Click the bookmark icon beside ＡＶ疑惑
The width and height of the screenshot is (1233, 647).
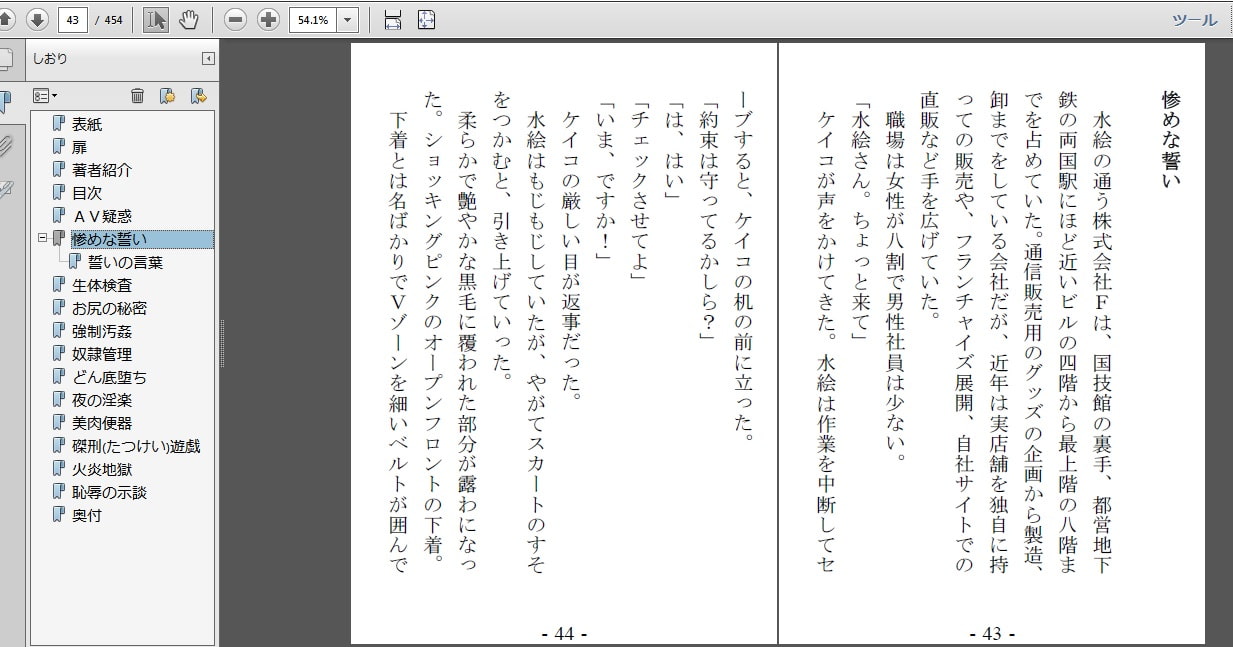(59, 216)
